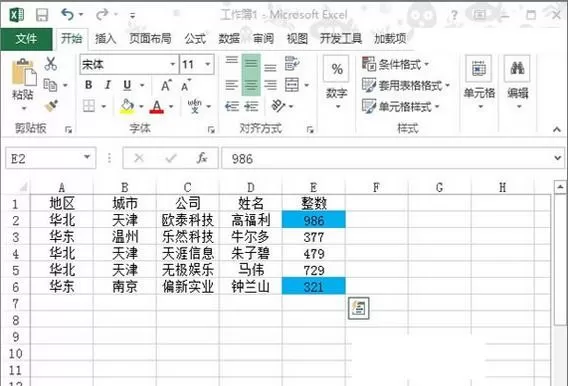Click the Merge and Center icon
Viewport: 568px width, 386px height.
292,85
